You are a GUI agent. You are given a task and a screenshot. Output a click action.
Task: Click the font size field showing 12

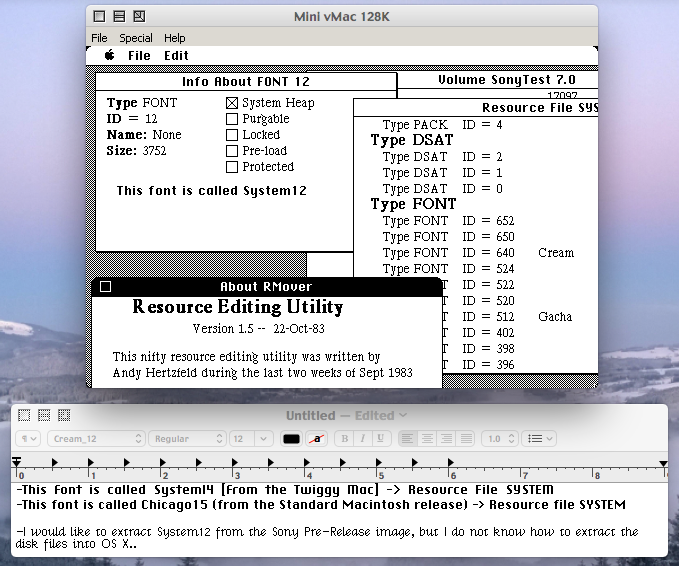coord(242,439)
